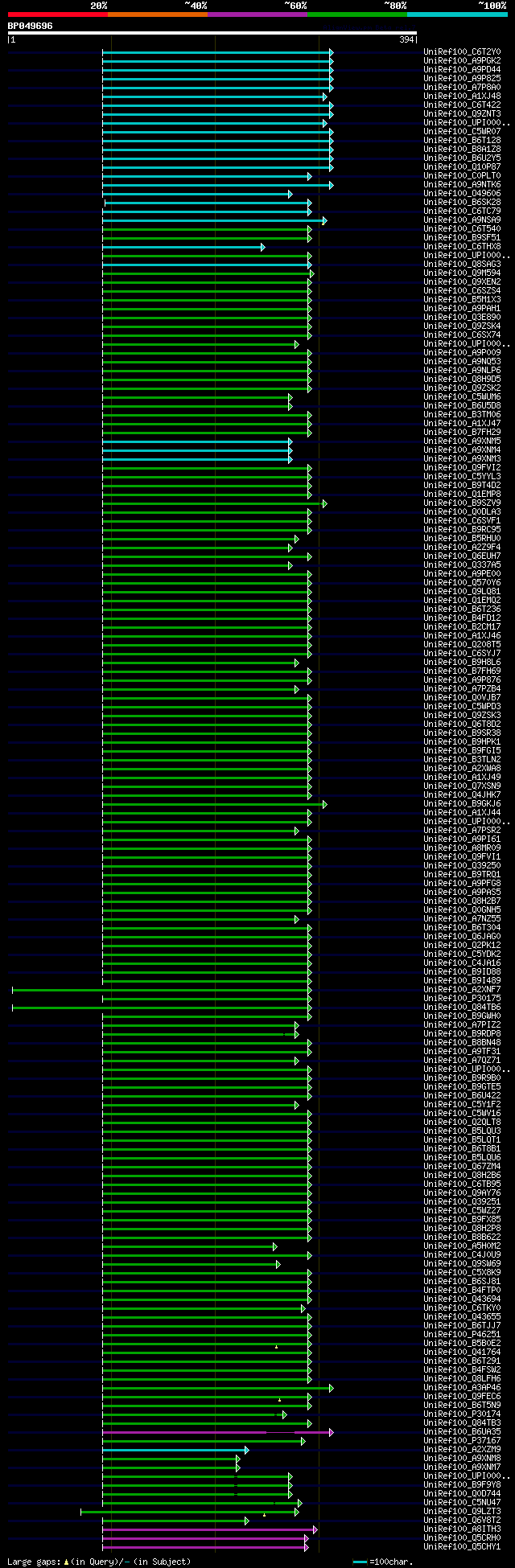Viewport: 515px width, 1568px height.
Task: Open hit UniRef100_C5WR07
Action: 462,132
